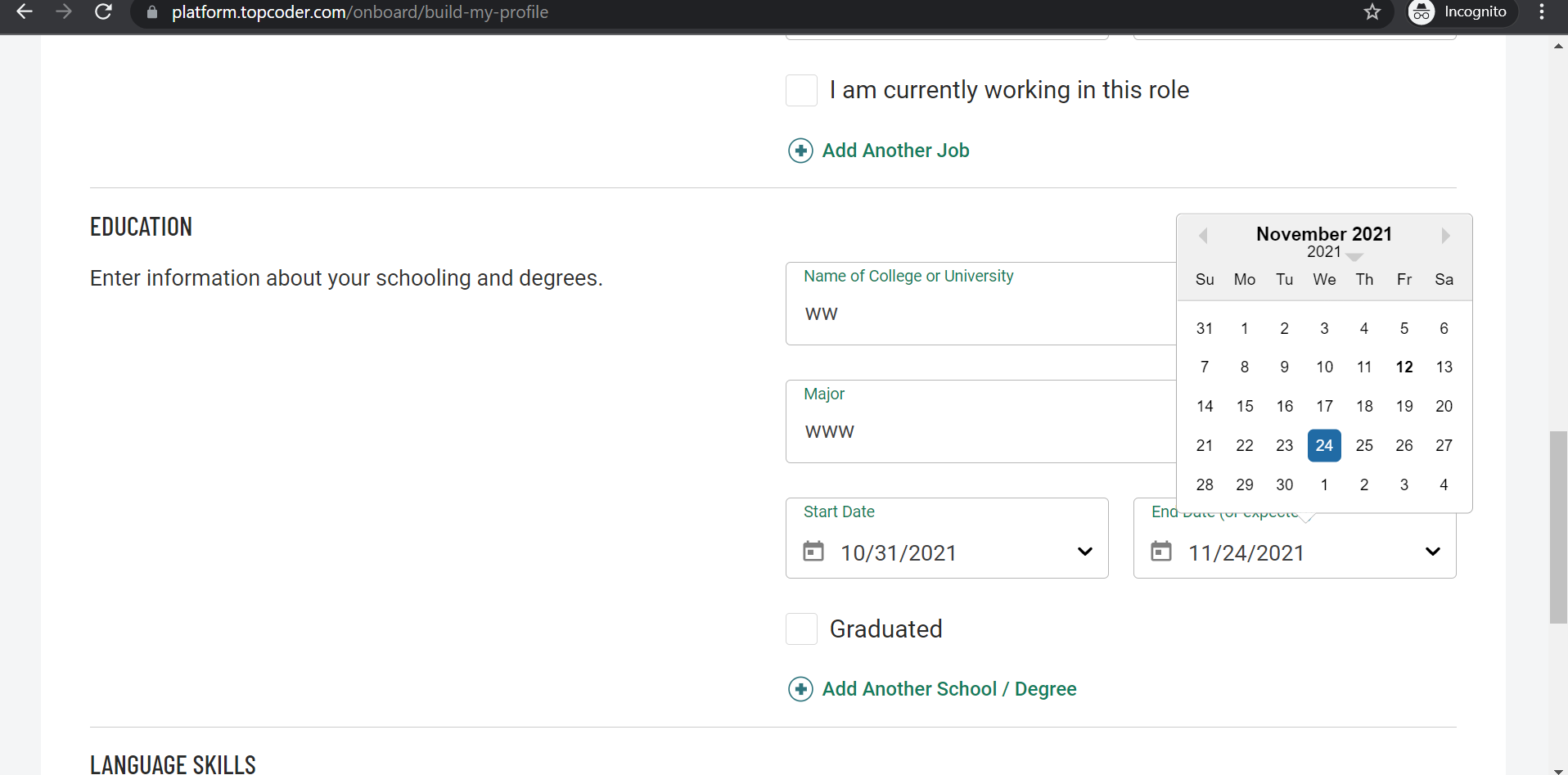Screen dimensions: 1568x775
Task: Go to previous month in the datepicker
Action: [1204, 236]
